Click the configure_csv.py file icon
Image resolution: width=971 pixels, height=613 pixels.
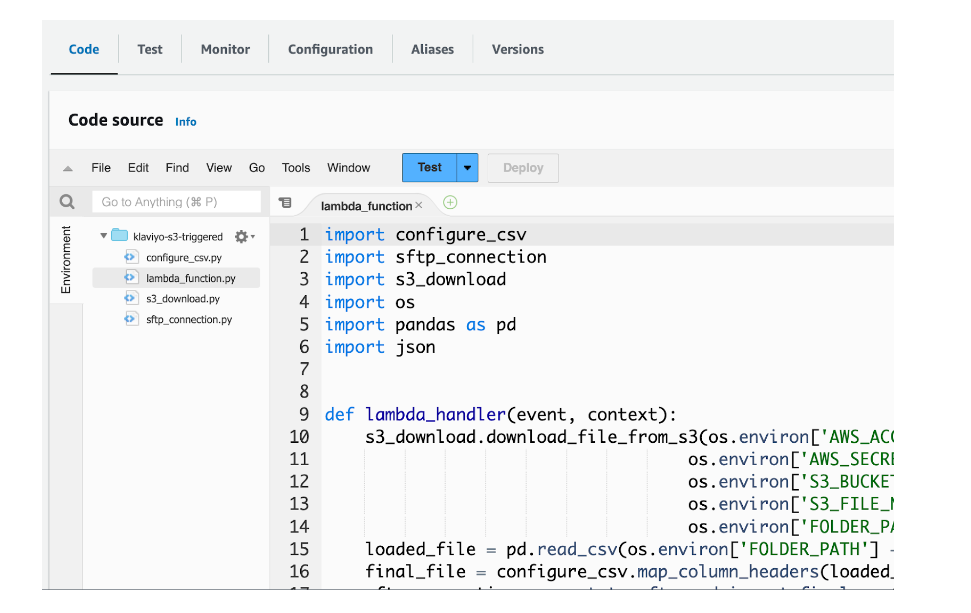click(x=130, y=257)
